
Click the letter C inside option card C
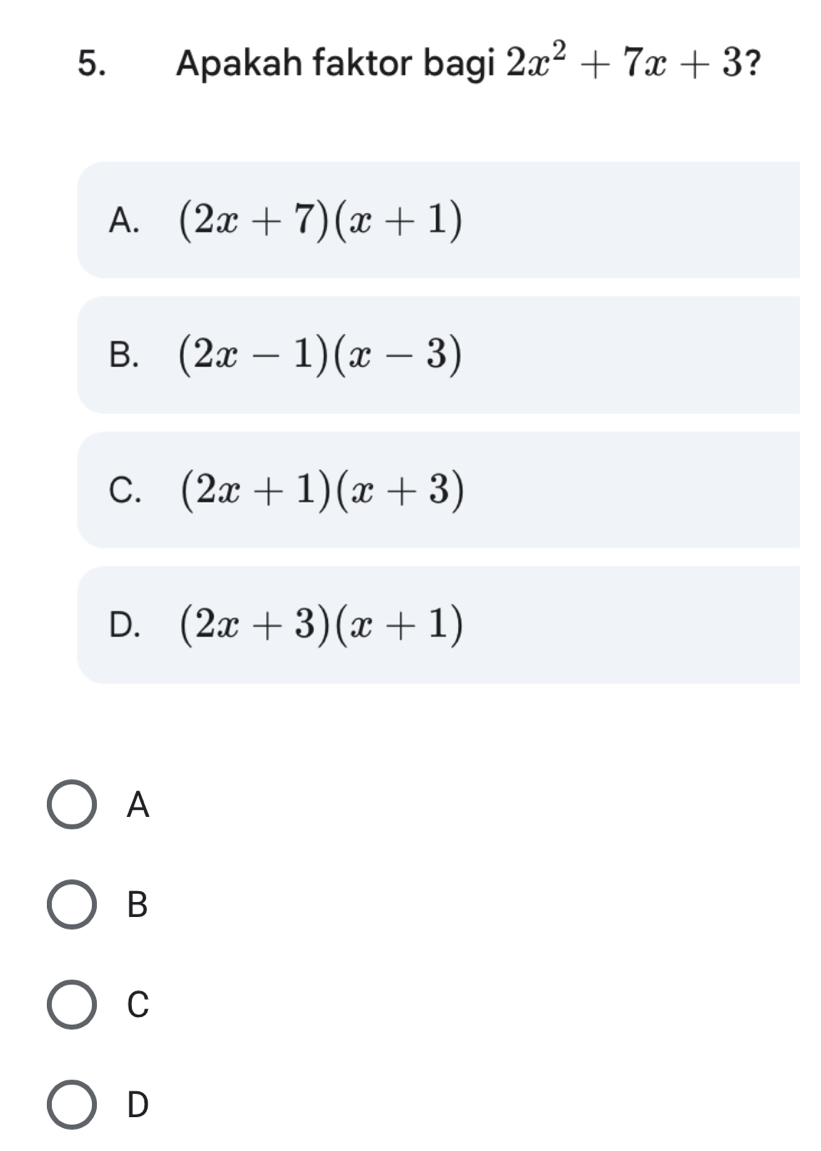[122, 490]
